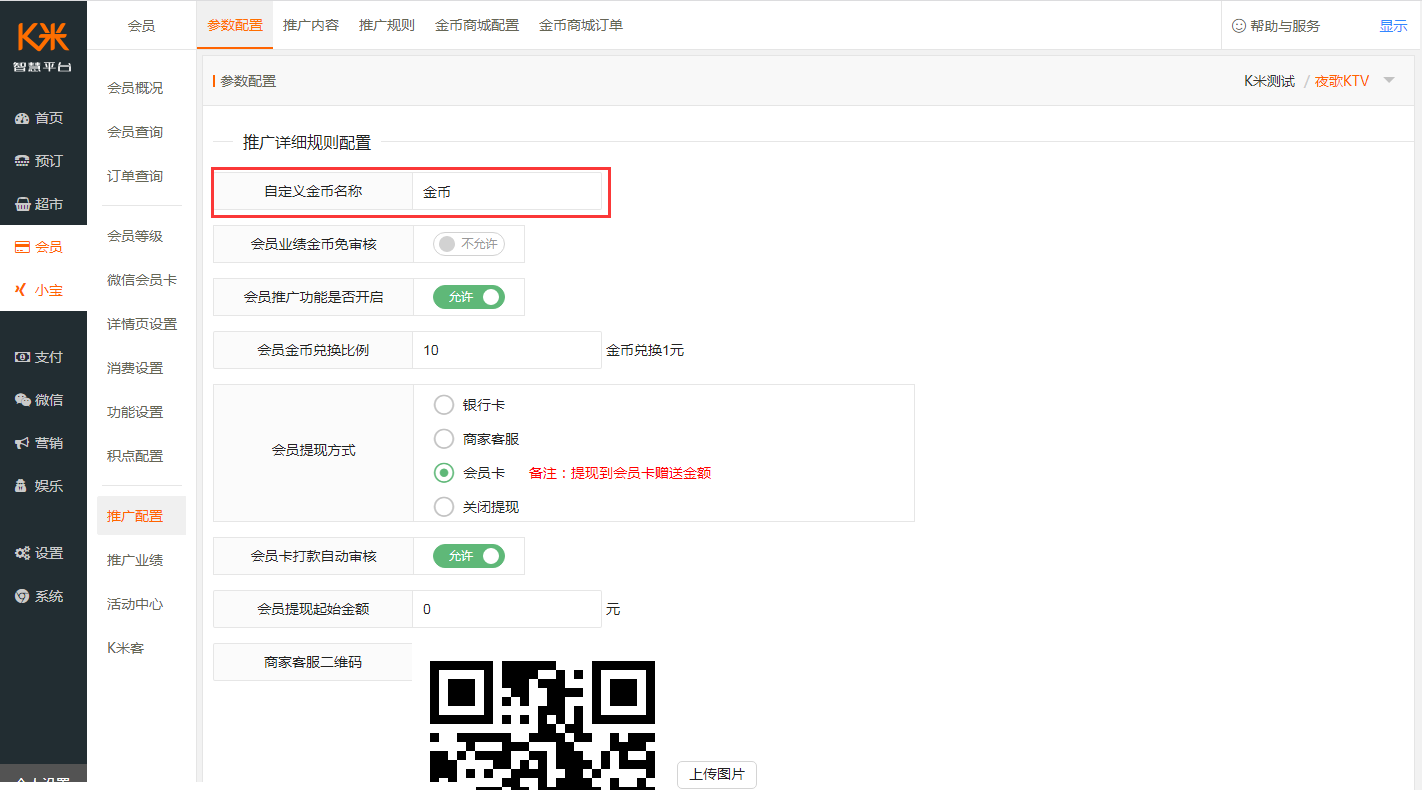Select the 商家客服 withdrawal option
Viewport: 1422px width, 790px height.
(x=444, y=439)
